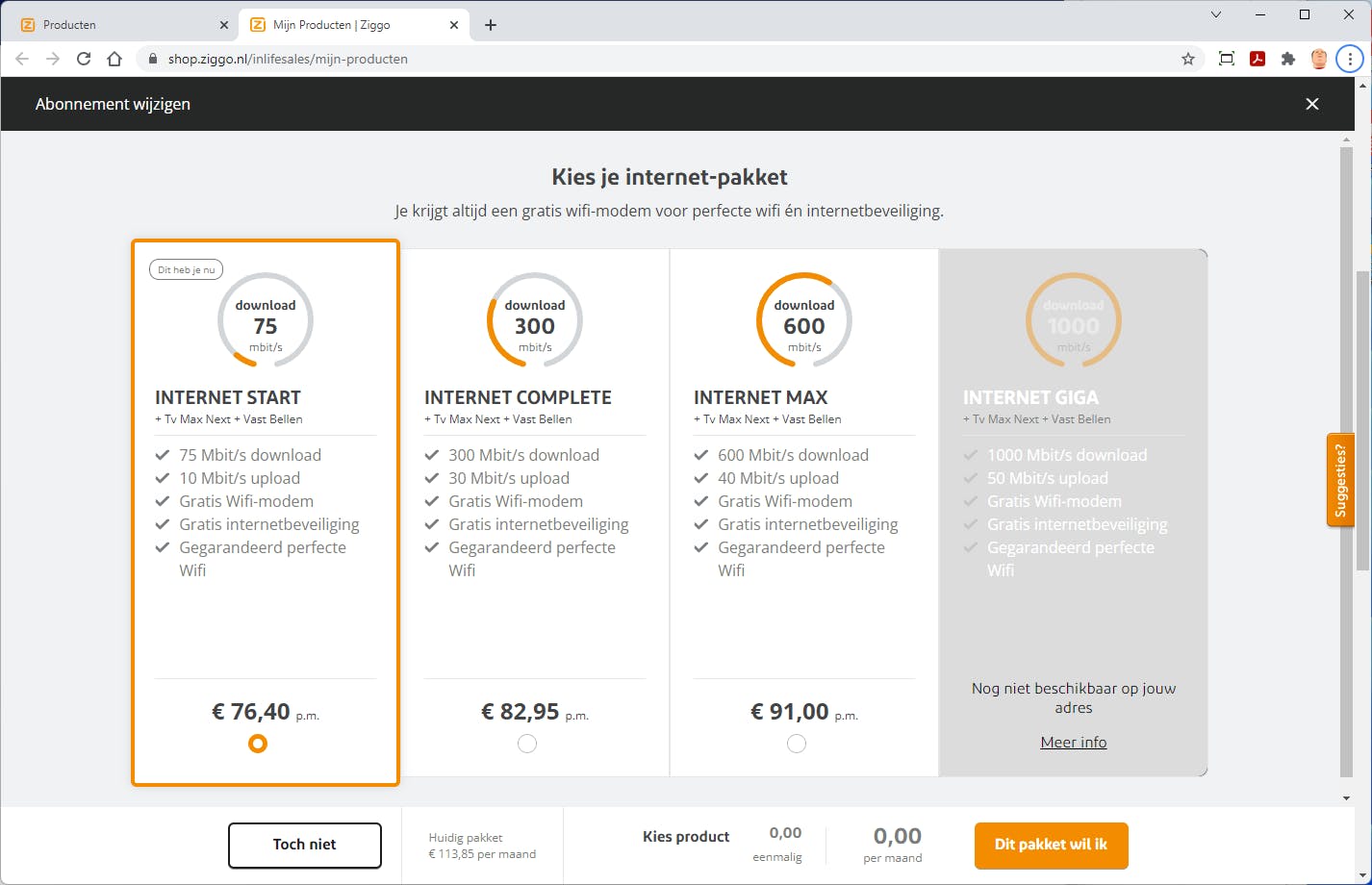Open the Meer info link for Internet Giga
Screen dimensions: 1372x885
(x=1073, y=742)
